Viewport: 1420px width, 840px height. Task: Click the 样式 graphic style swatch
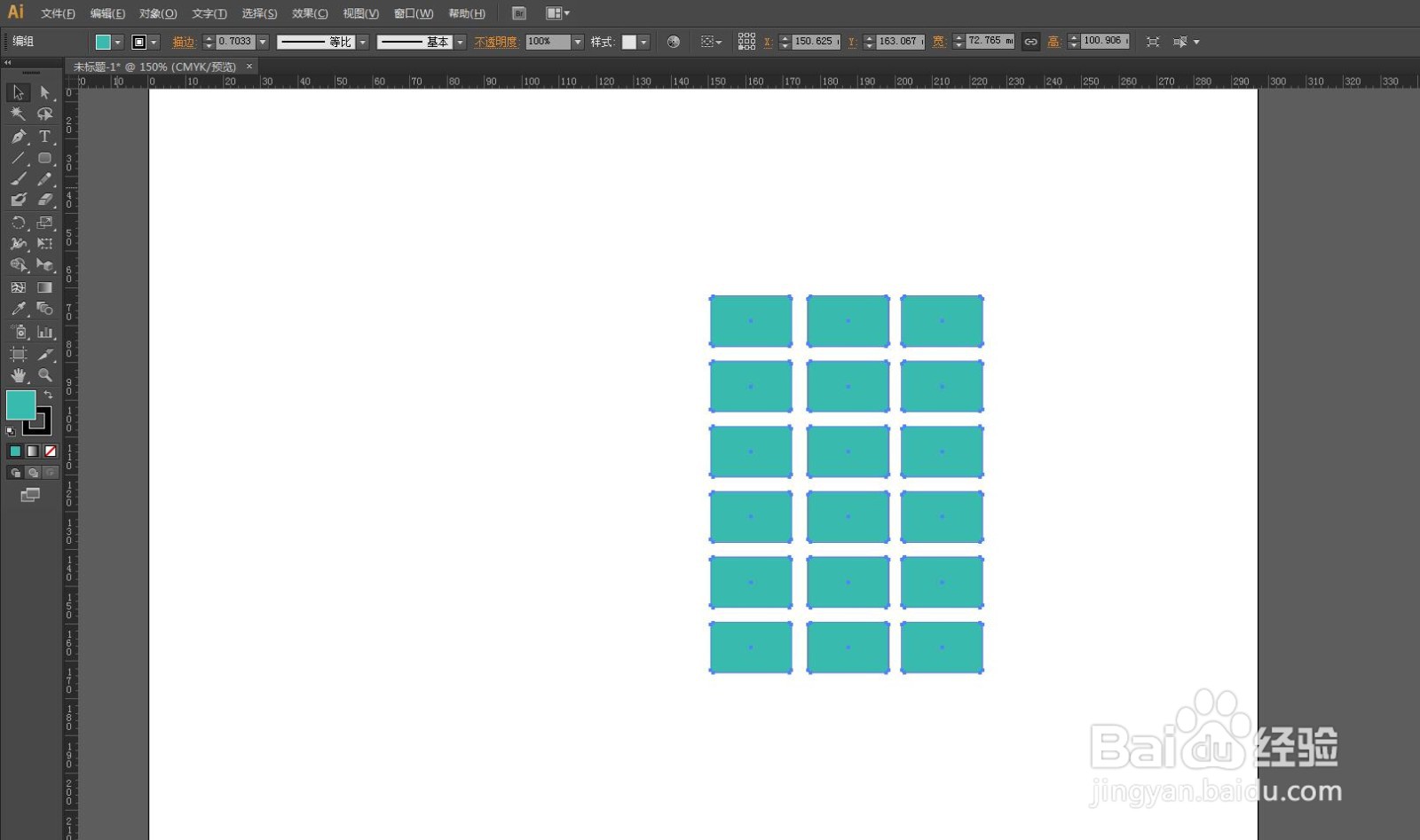[629, 42]
